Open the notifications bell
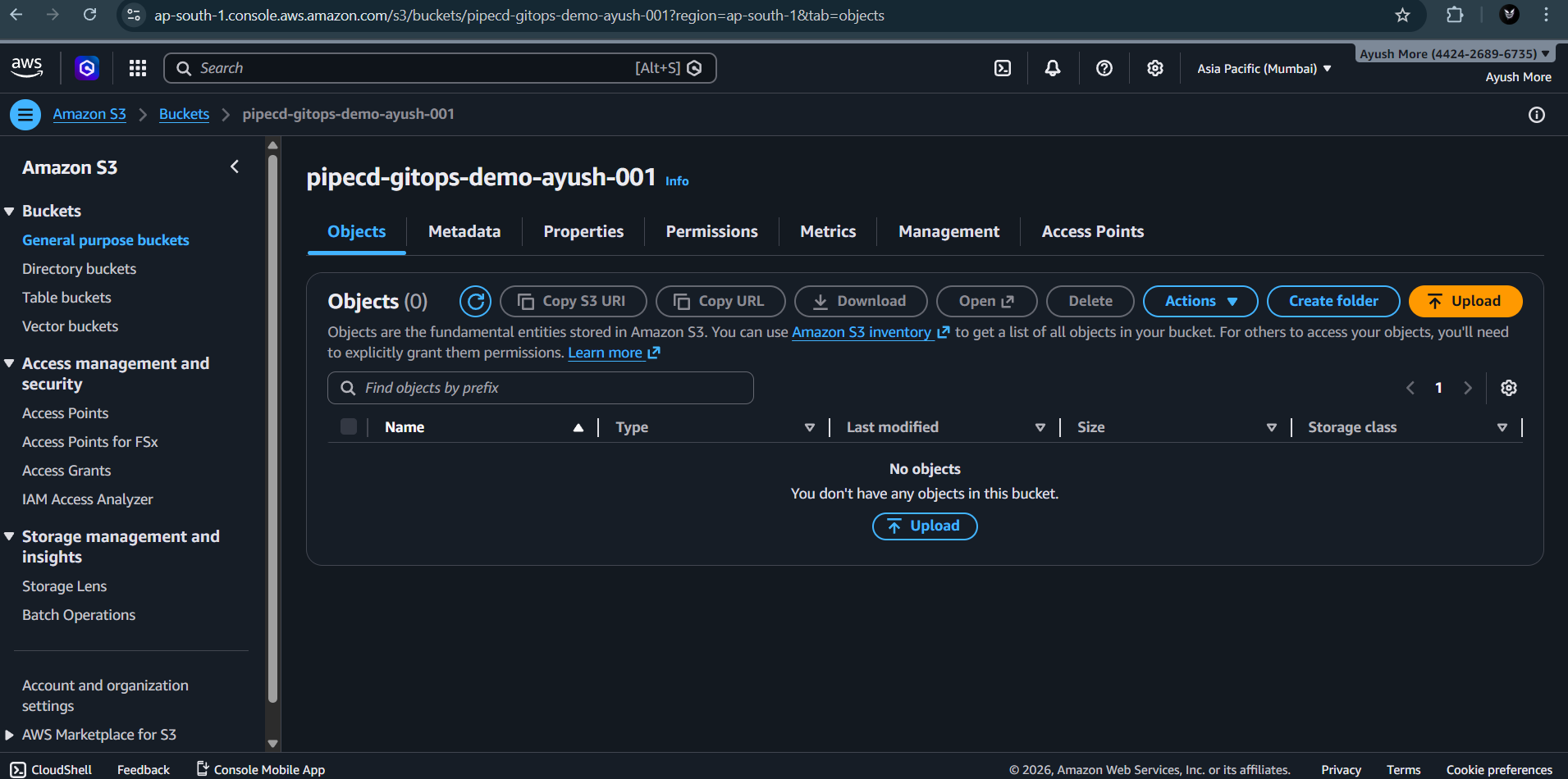 [1053, 68]
